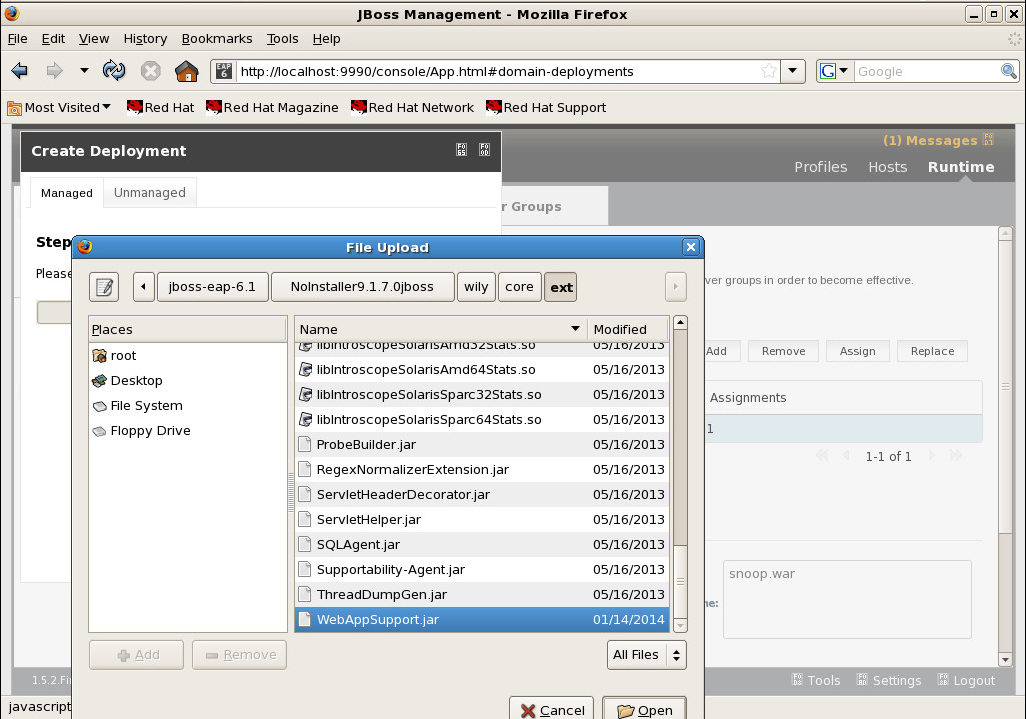Select libIntroscopeSolarisSparc32Stats.so file
This screenshot has height=719, width=1026.
[482, 395]
